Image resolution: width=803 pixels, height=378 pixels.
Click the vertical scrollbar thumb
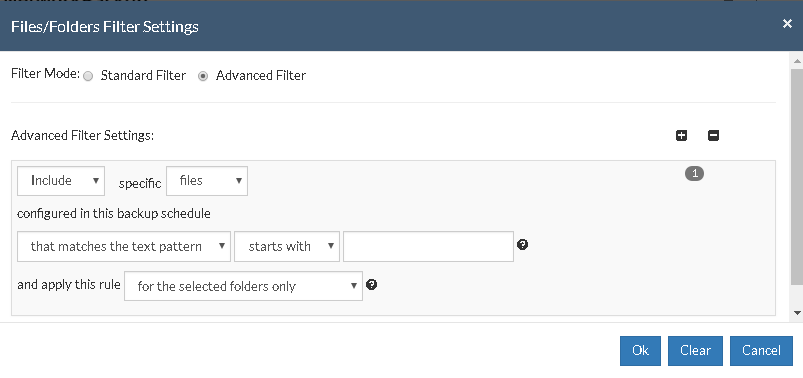tap(797, 177)
